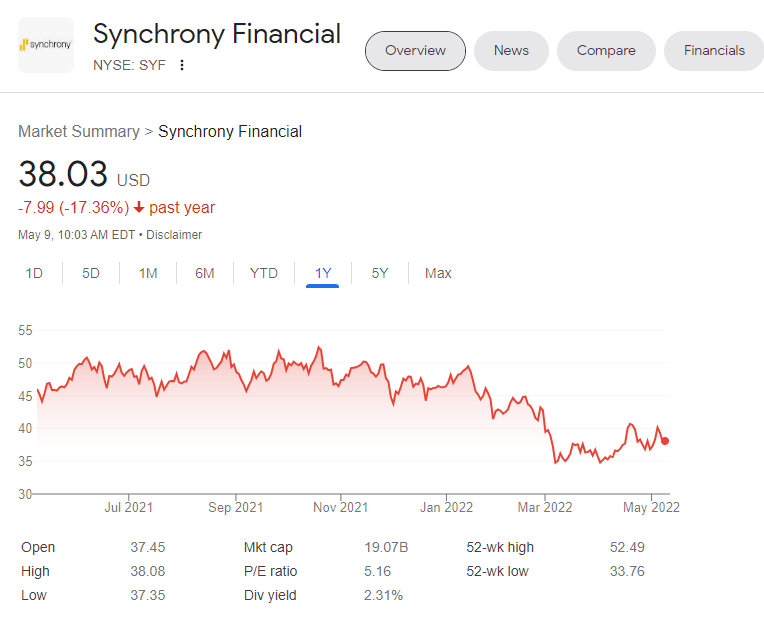The image size is (764, 621).
Task: Select the YTD range
Action: coord(264,273)
